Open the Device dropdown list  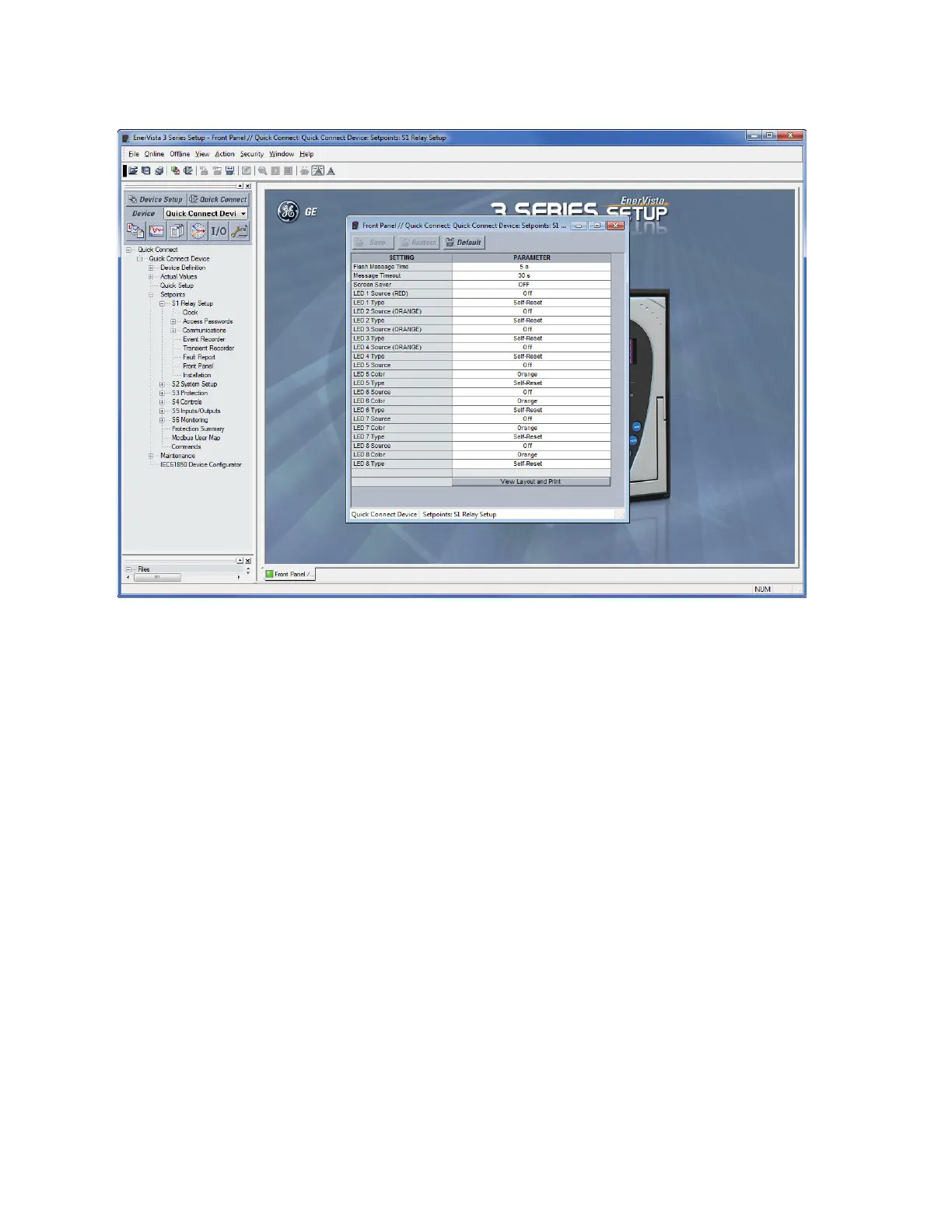[x=243, y=214]
